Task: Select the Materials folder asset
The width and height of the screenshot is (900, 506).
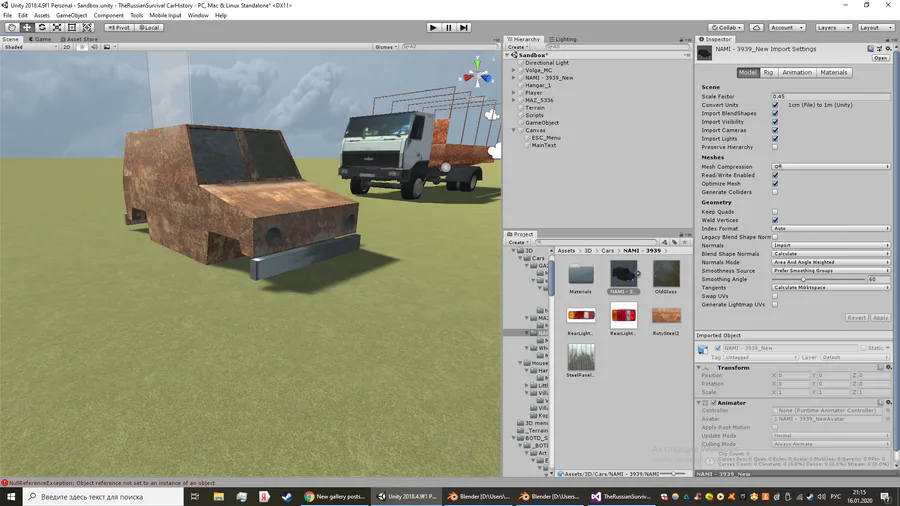Action: tap(581, 274)
